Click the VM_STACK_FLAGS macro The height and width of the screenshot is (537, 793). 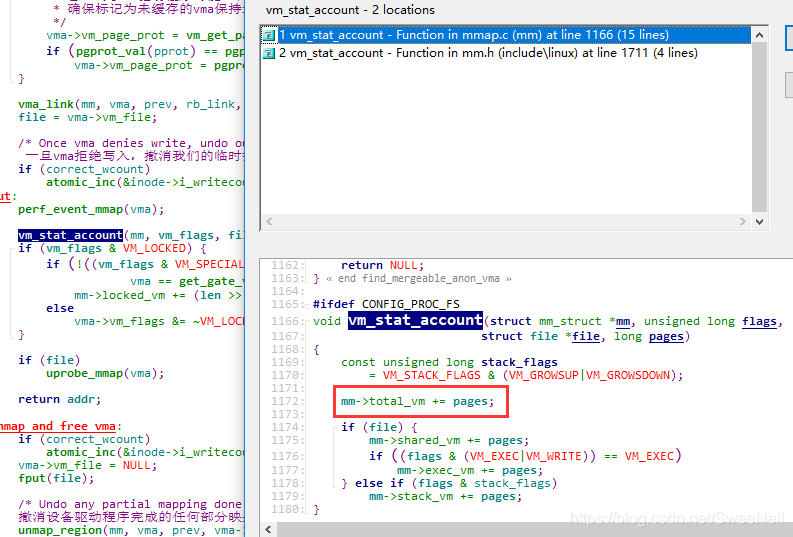[x=431, y=375]
